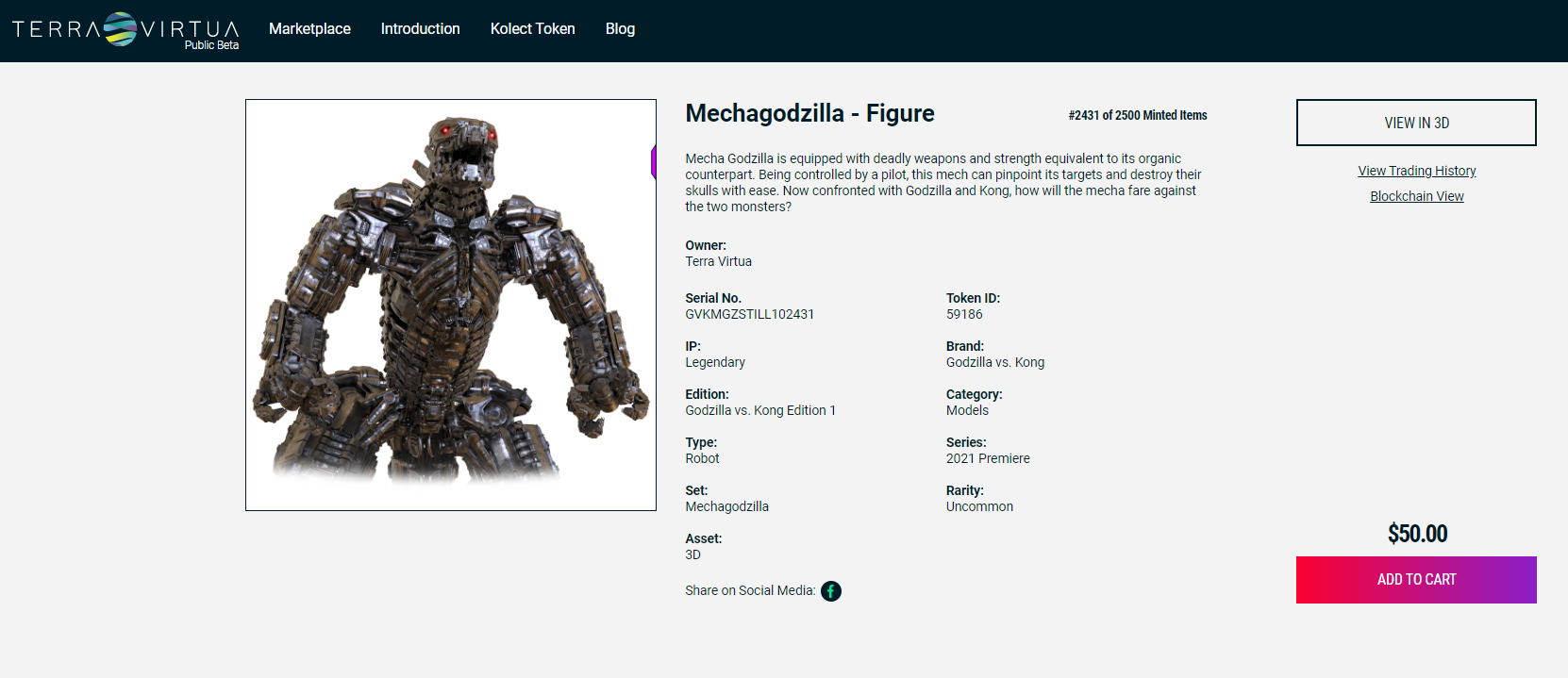
Task: Go to the Introduction page
Action: (x=421, y=29)
